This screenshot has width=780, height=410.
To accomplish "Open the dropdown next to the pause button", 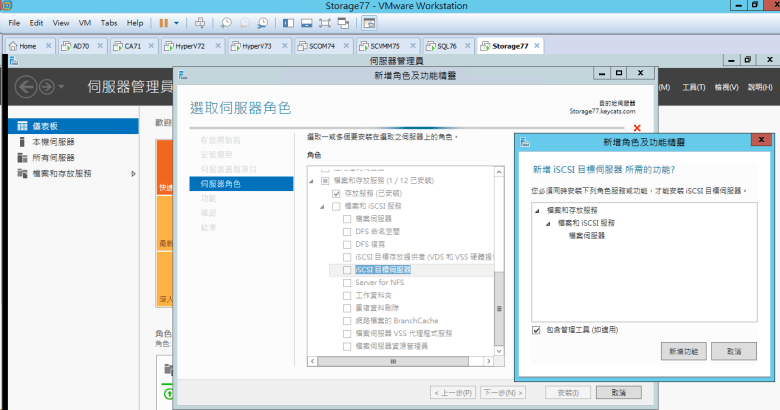I will click(177, 22).
